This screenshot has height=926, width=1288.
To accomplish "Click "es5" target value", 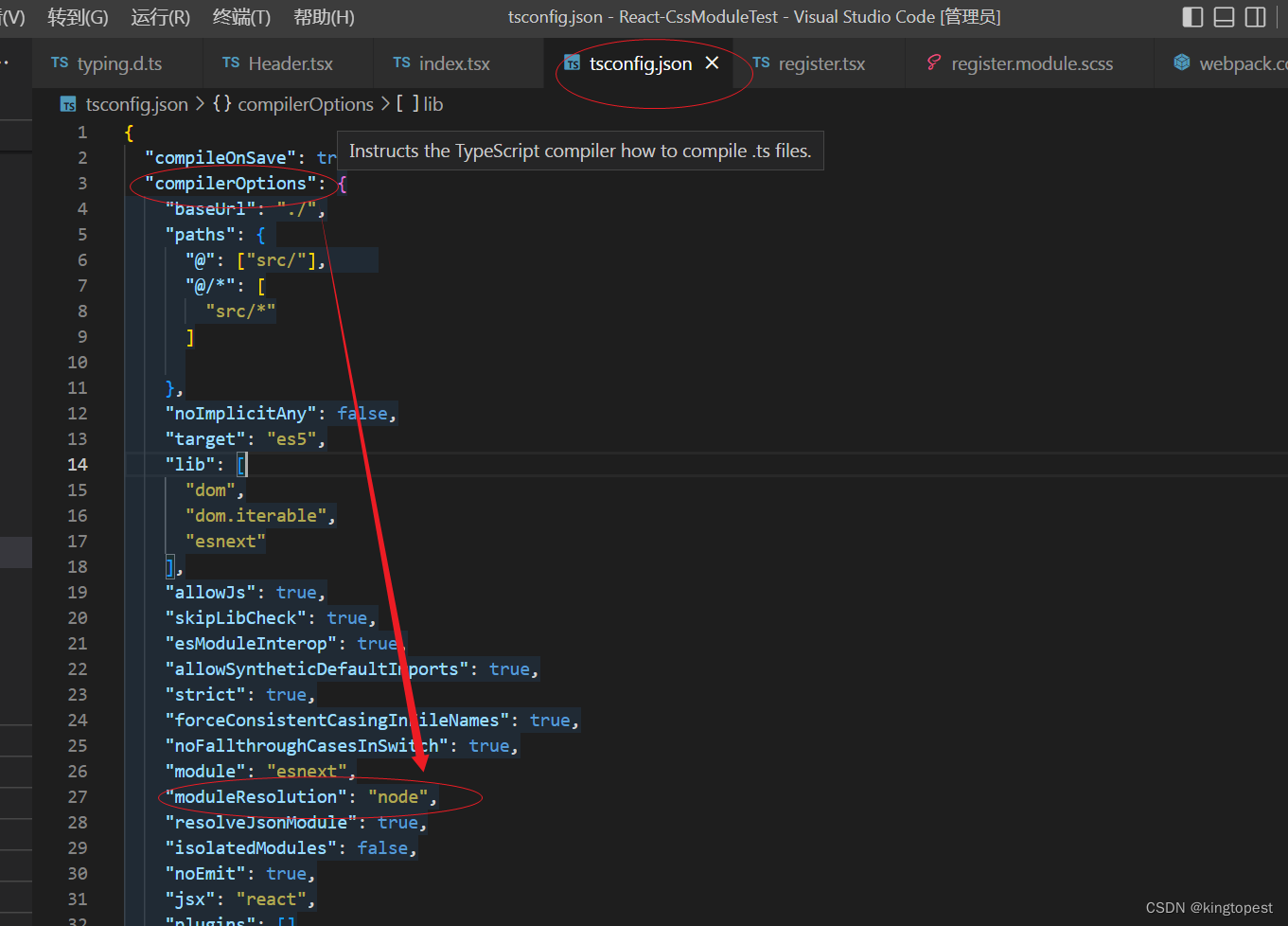I will tap(291, 438).
